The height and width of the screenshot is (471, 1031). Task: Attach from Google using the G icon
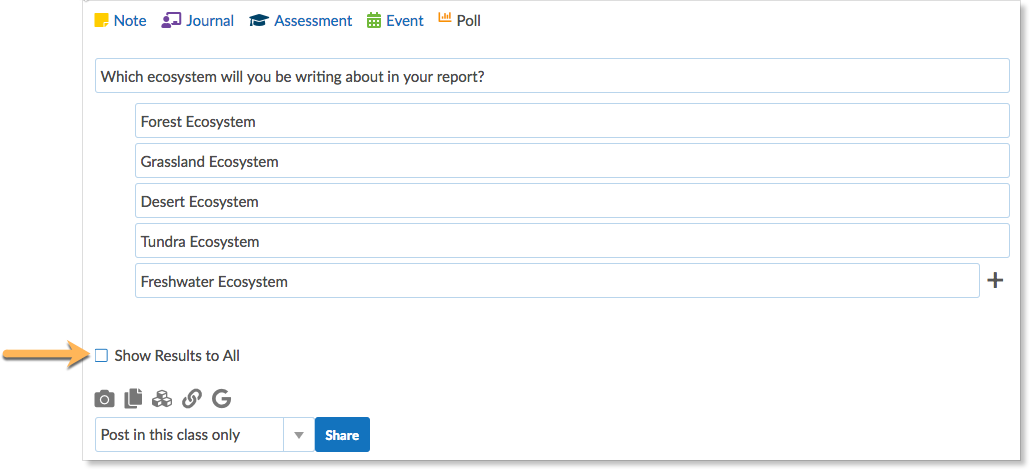(221, 399)
